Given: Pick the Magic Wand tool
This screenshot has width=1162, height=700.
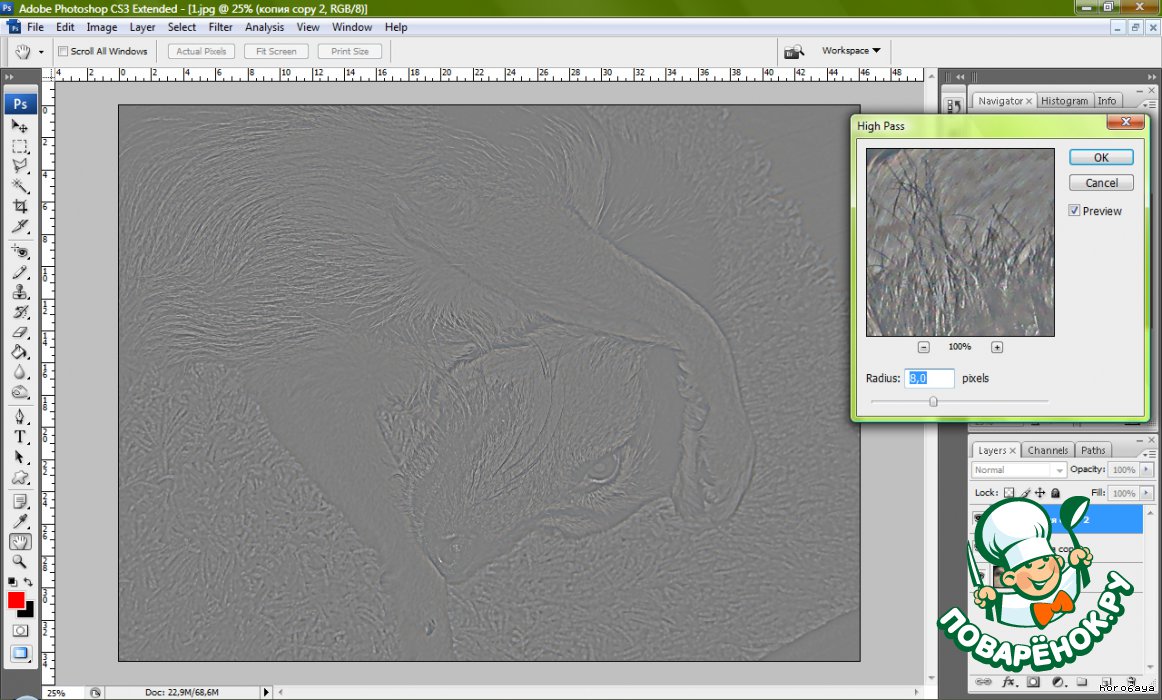Looking at the screenshot, I should 20,186.
